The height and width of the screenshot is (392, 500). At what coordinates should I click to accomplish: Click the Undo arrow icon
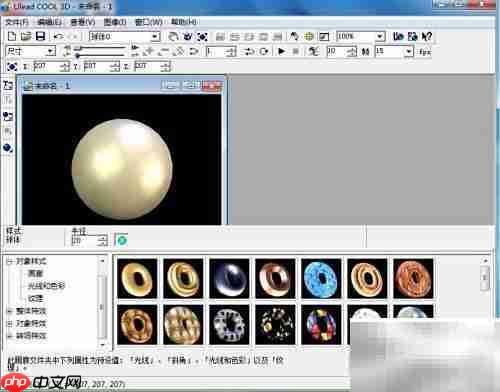59,36
